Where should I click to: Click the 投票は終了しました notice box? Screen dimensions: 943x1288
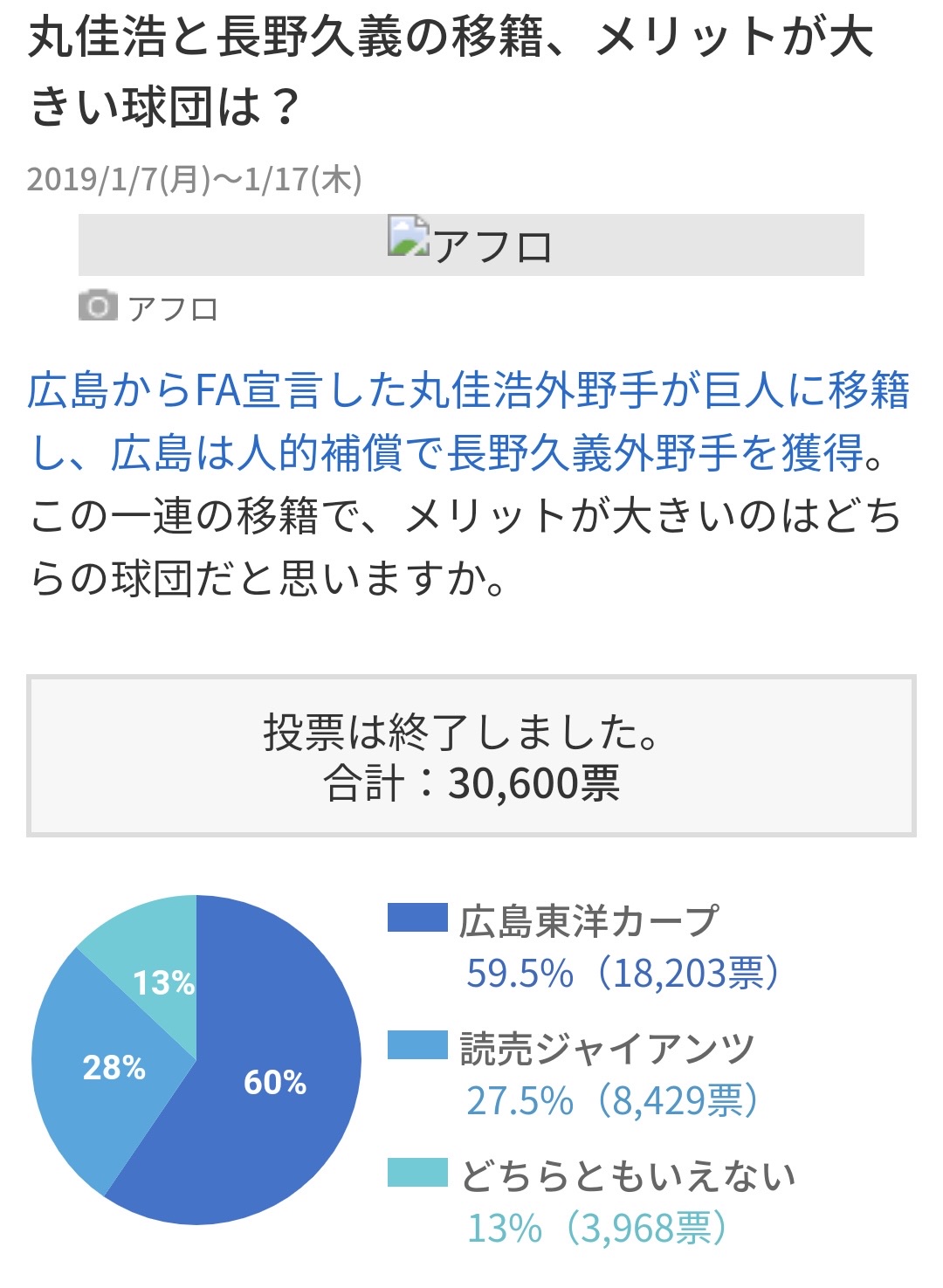pyautogui.click(x=471, y=756)
